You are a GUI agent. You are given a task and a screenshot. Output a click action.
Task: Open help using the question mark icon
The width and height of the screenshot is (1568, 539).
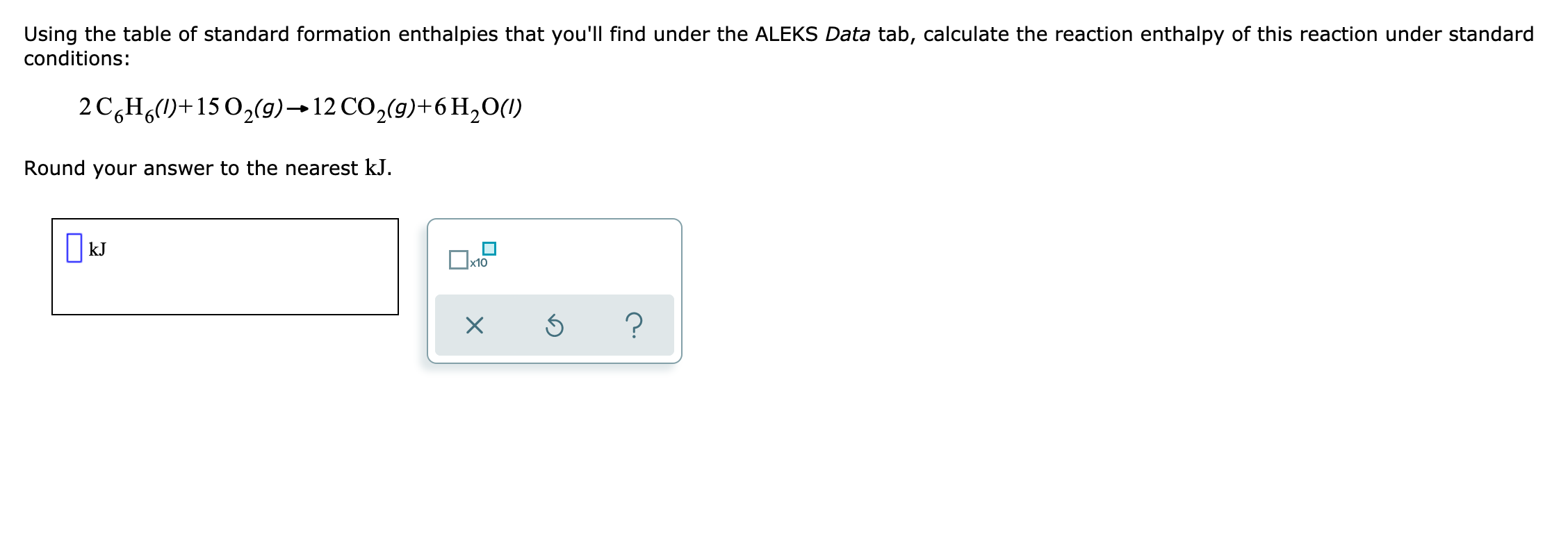632,325
